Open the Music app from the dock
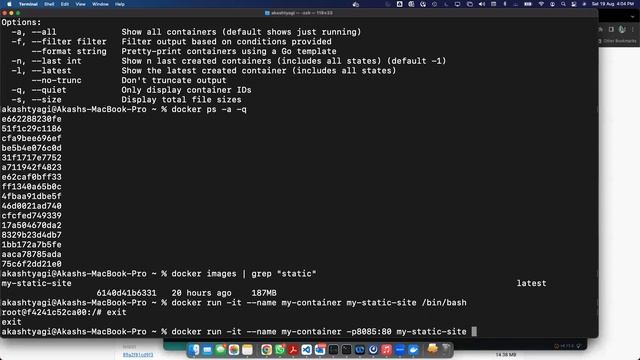This screenshot has width=640, height=360. (387, 350)
